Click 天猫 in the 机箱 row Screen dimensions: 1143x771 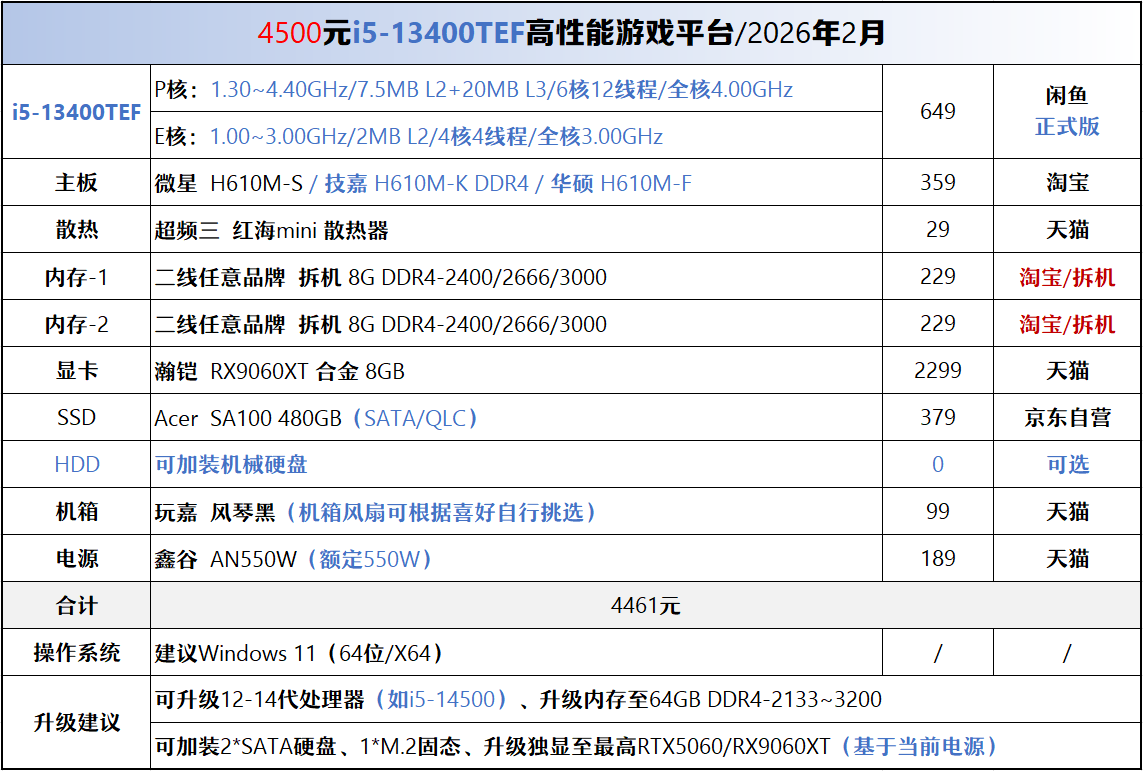coord(1067,512)
